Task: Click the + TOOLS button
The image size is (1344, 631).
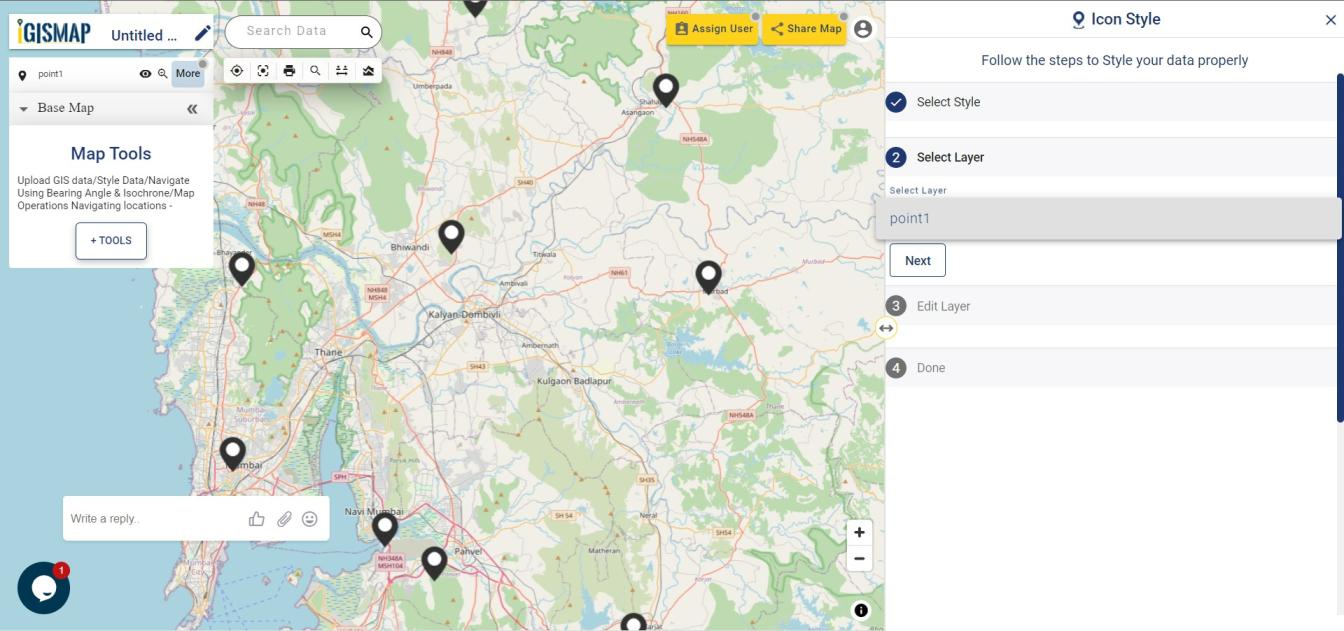Action: click(111, 241)
